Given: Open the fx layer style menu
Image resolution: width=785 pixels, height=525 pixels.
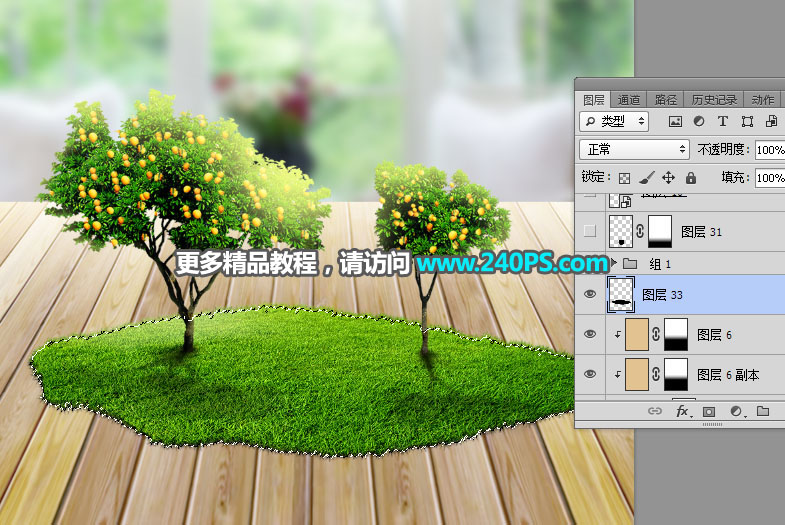Looking at the screenshot, I should [x=683, y=411].
